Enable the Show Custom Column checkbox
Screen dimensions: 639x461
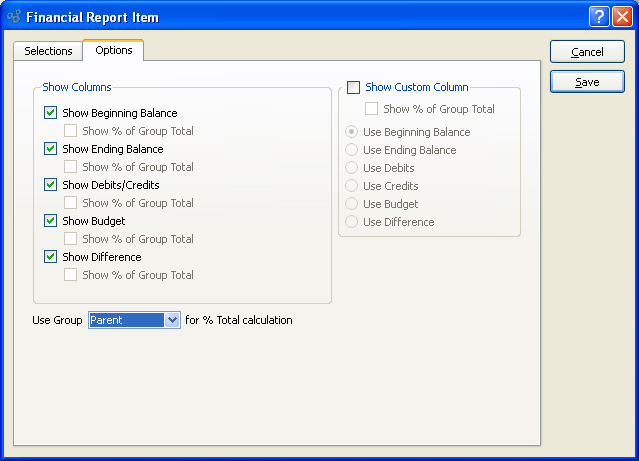tap(353, 87)
